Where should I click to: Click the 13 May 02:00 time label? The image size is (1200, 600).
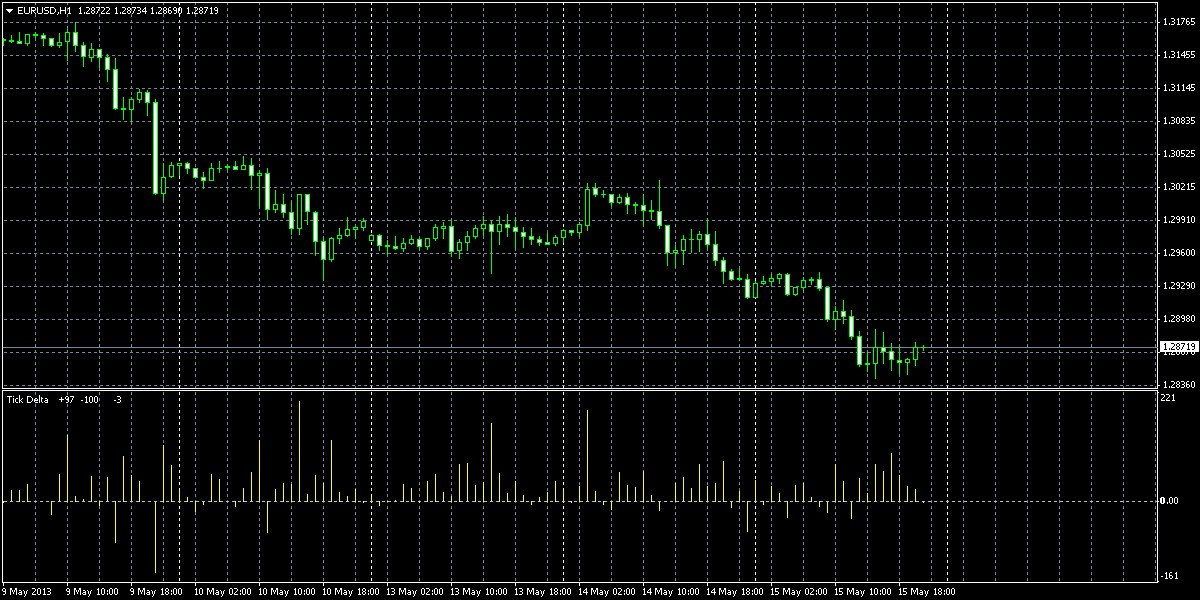tap(415, 591)
